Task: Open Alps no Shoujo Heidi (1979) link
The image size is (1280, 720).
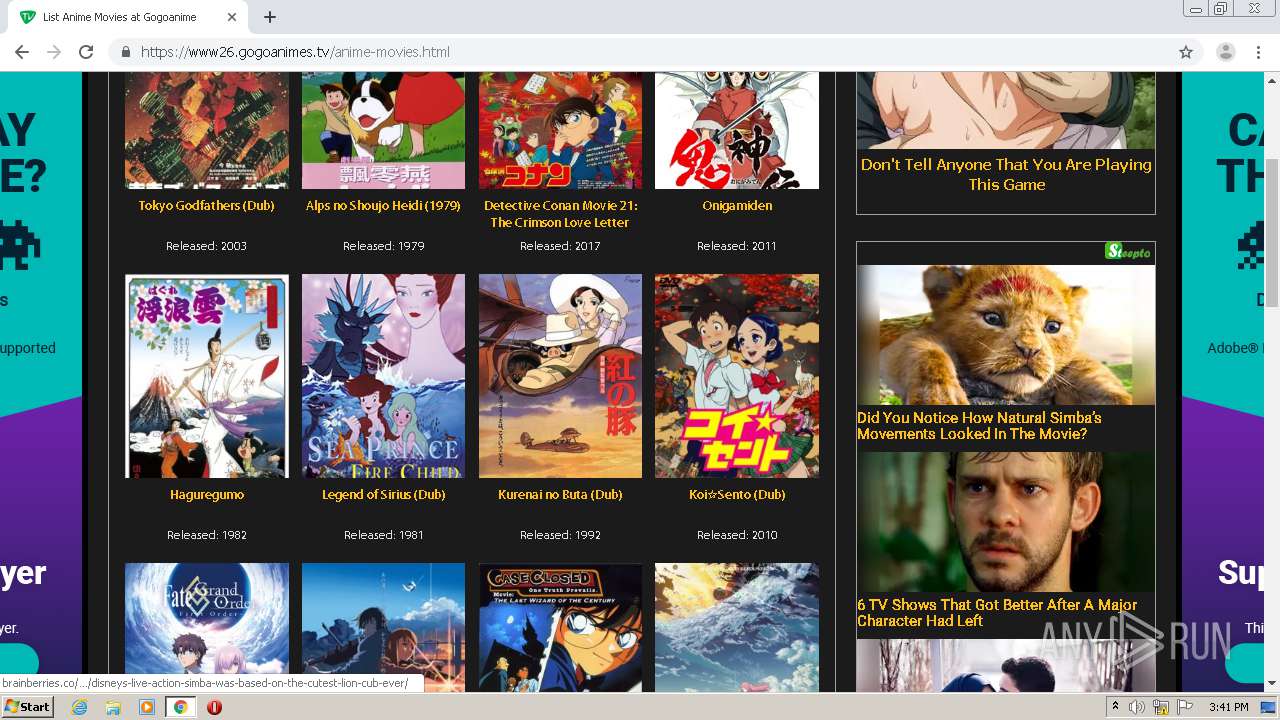Action: [383, 205]
